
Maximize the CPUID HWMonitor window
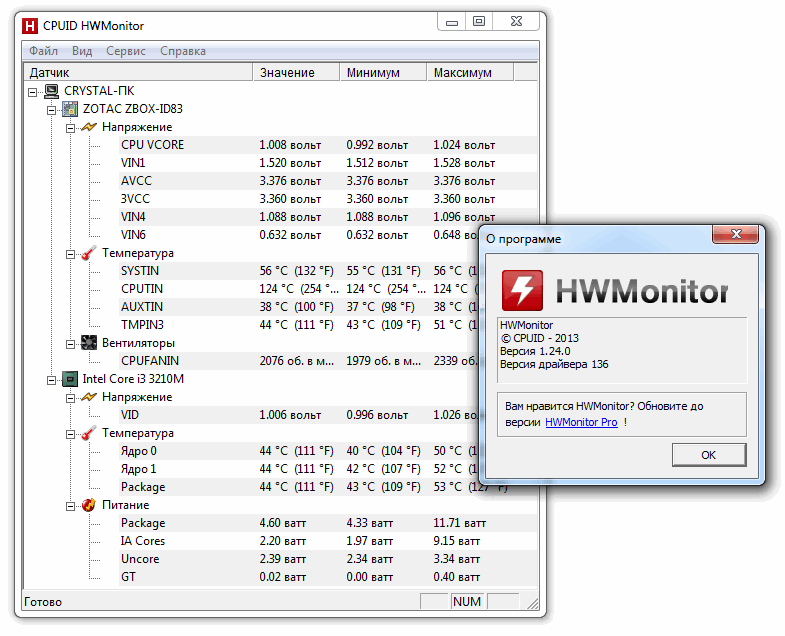(x=479, y=22)
